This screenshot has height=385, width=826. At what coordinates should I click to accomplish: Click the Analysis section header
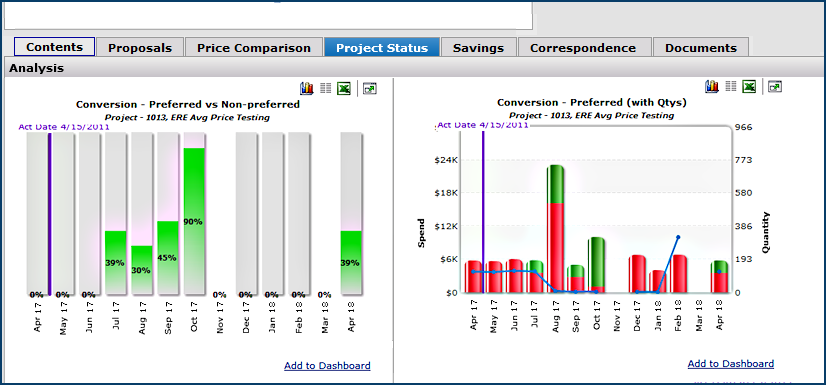(x=37, y=68)
